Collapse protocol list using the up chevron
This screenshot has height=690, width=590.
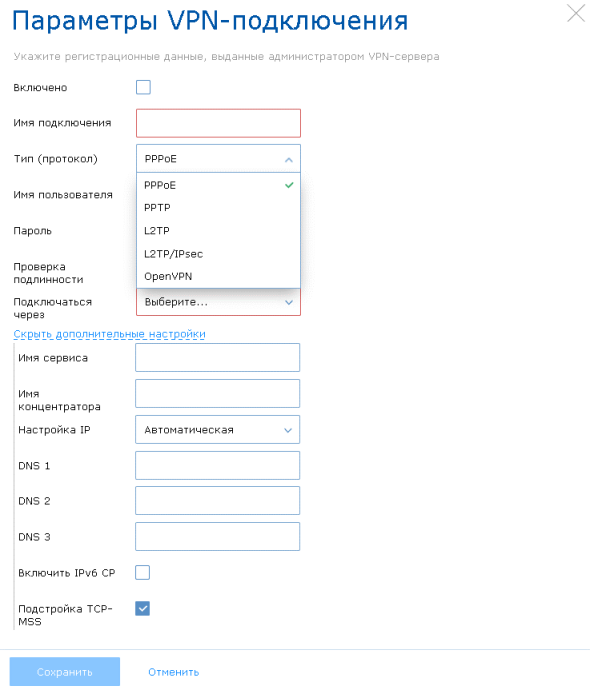[289, 159]
